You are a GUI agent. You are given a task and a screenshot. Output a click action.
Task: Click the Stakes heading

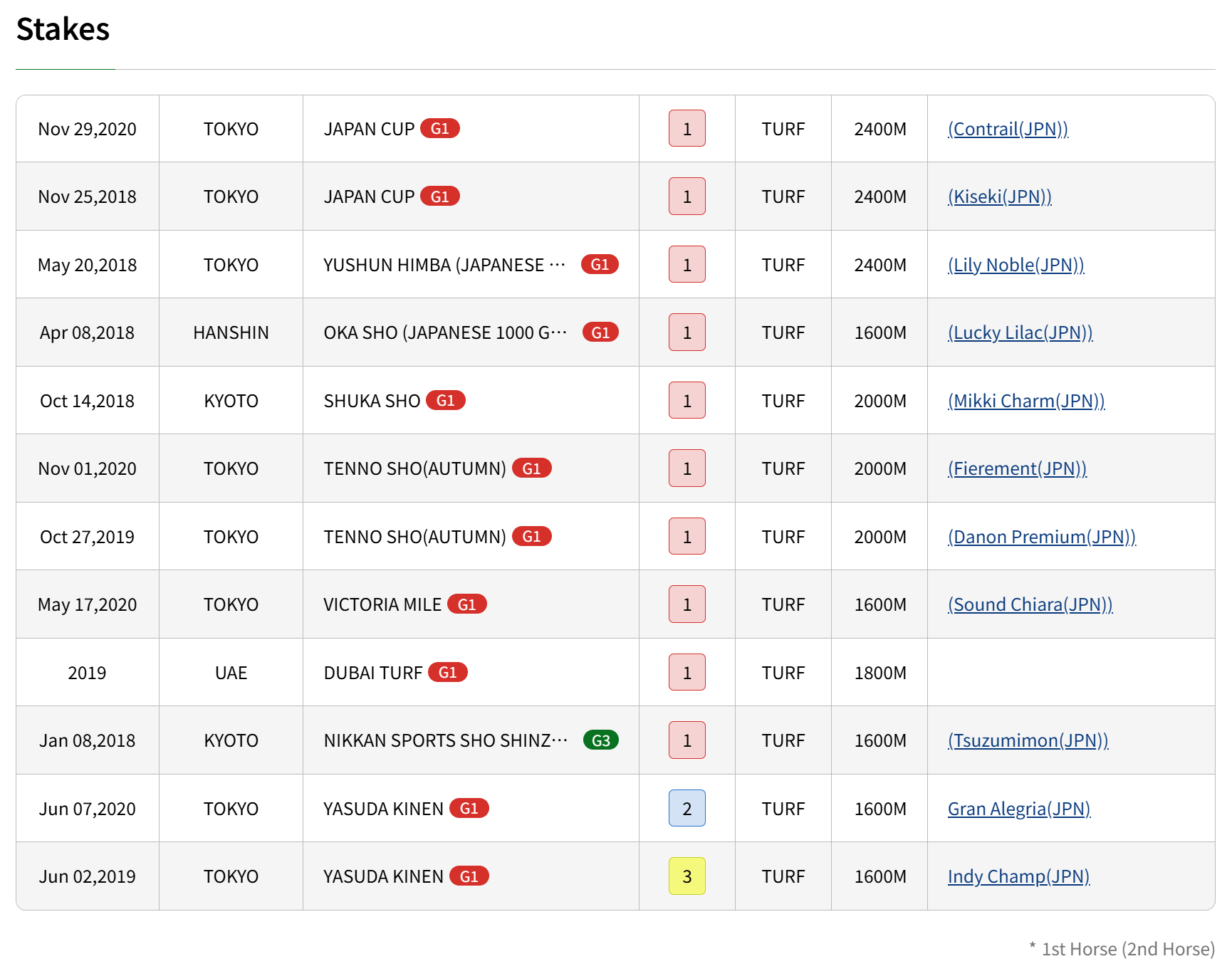tap(63, 29)
